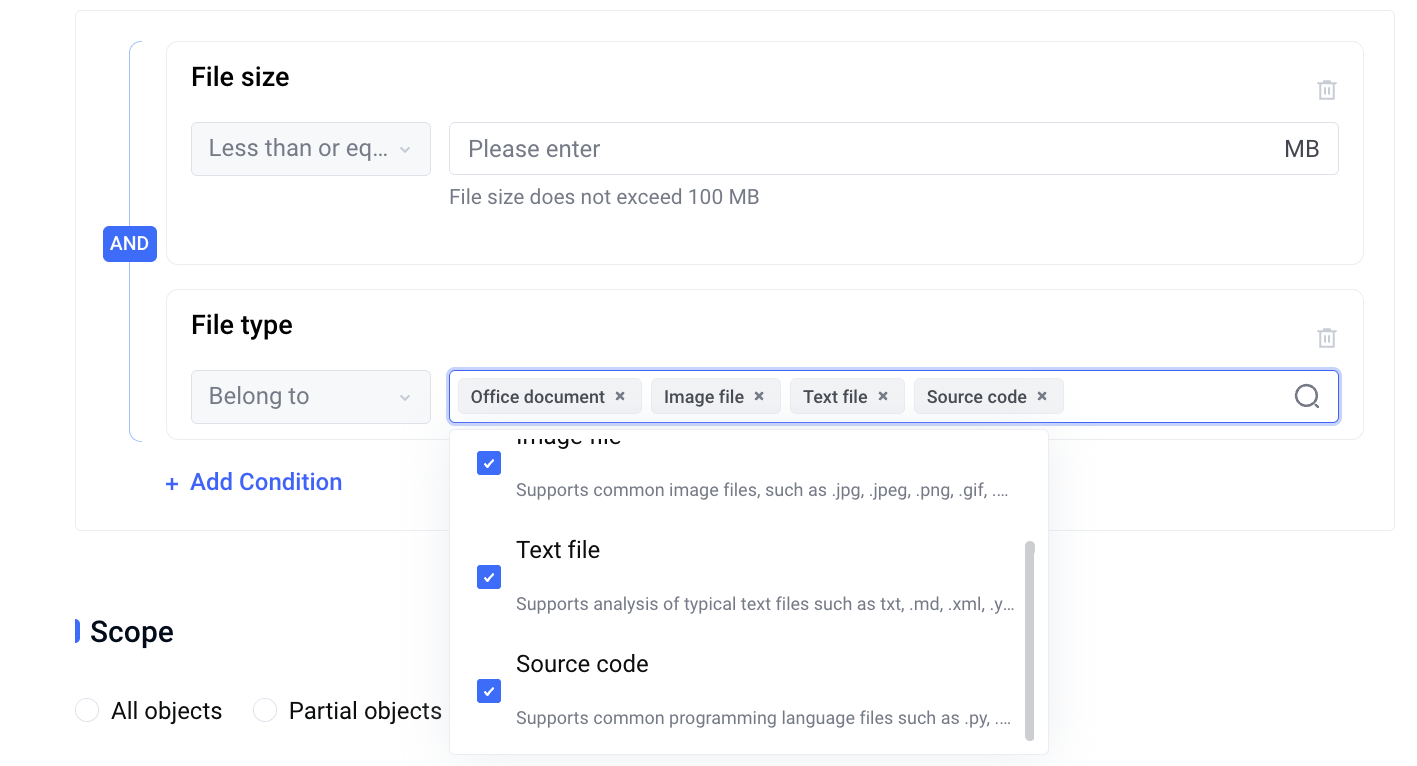Click the Source code option label
This screenshot has height=766, width=1417.
[x=582, y=664]
